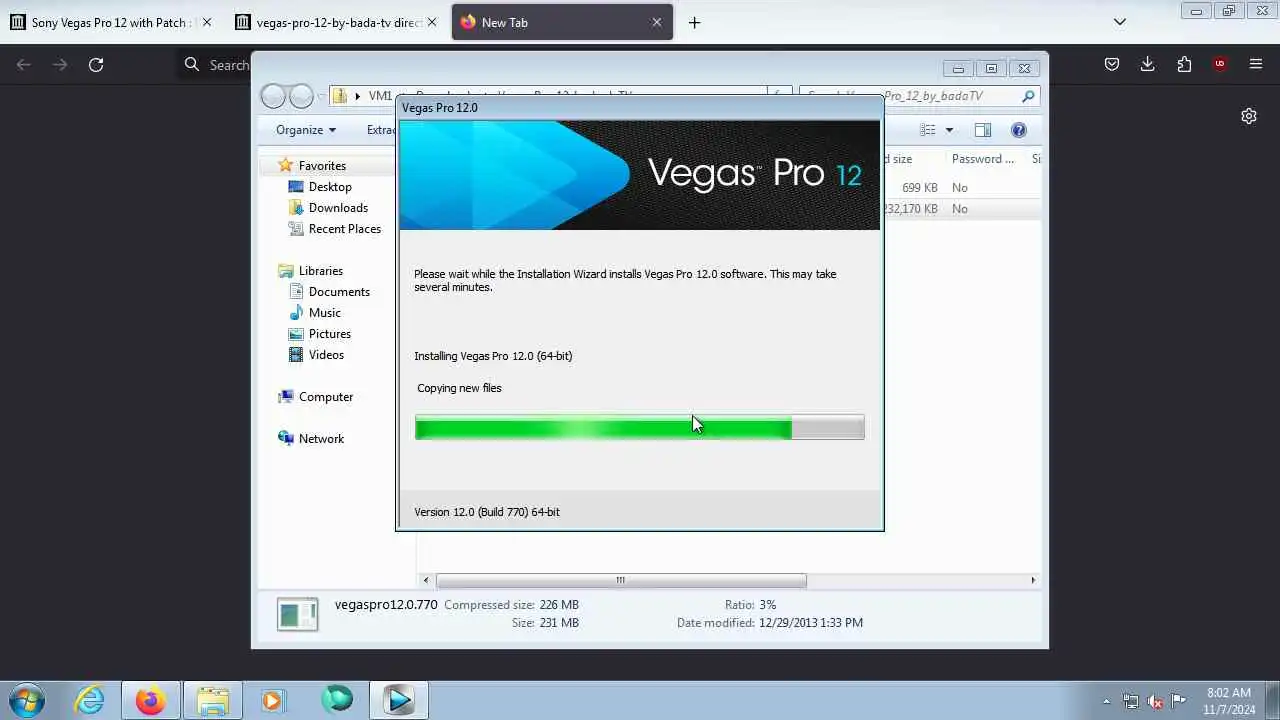This screenshot has height=720, width=1280.
Task: Close the Sony Vegas Pro 12 tab
Action: [x=207, y=22]
